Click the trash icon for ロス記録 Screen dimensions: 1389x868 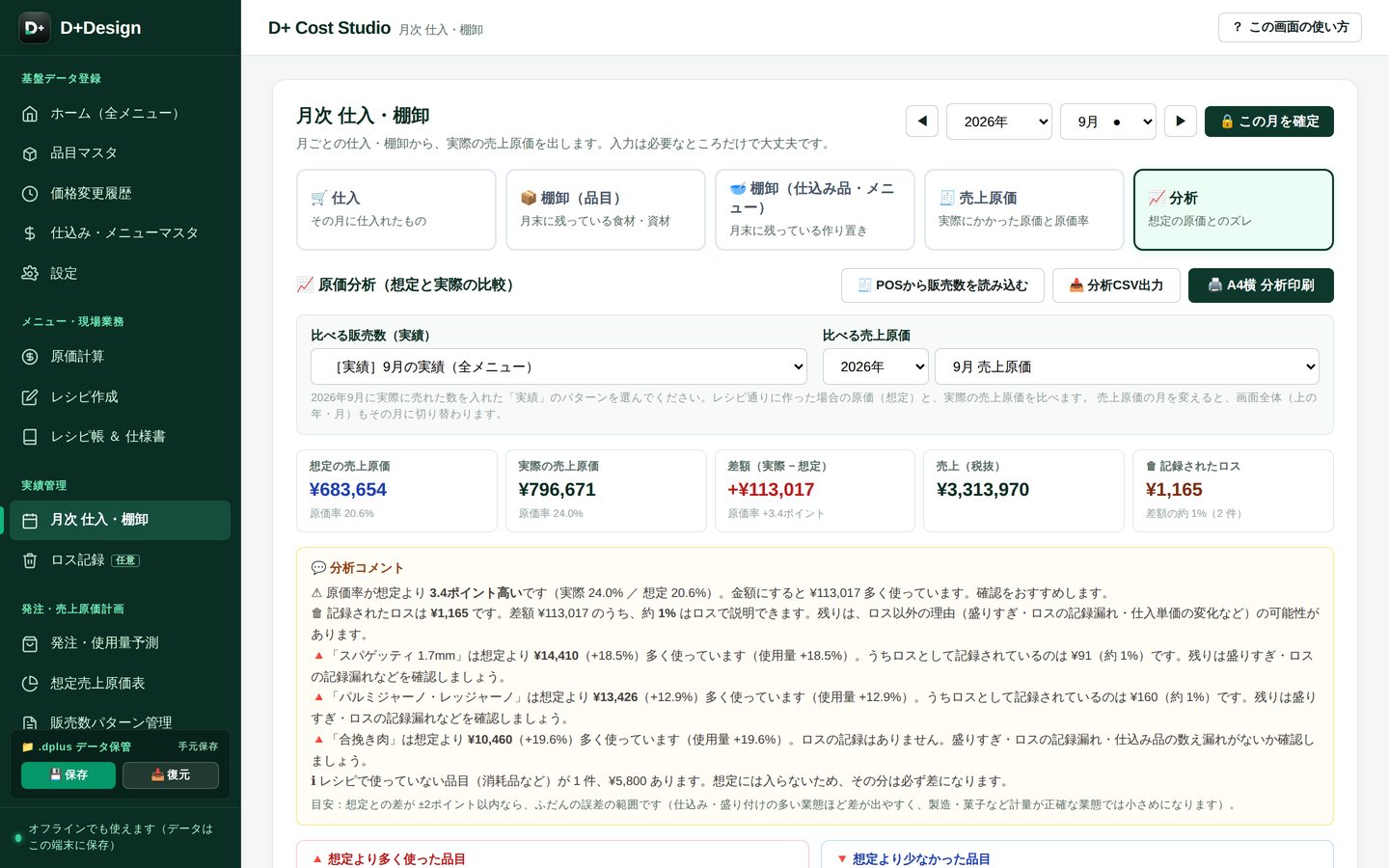pyautogui.click(x=30, y=560)
